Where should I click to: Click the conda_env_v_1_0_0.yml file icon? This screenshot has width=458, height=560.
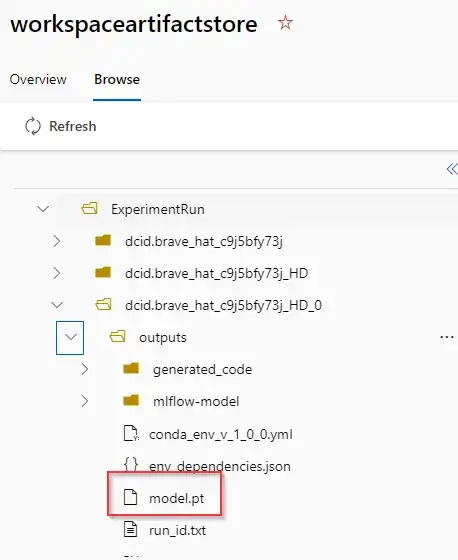[131, 433]
